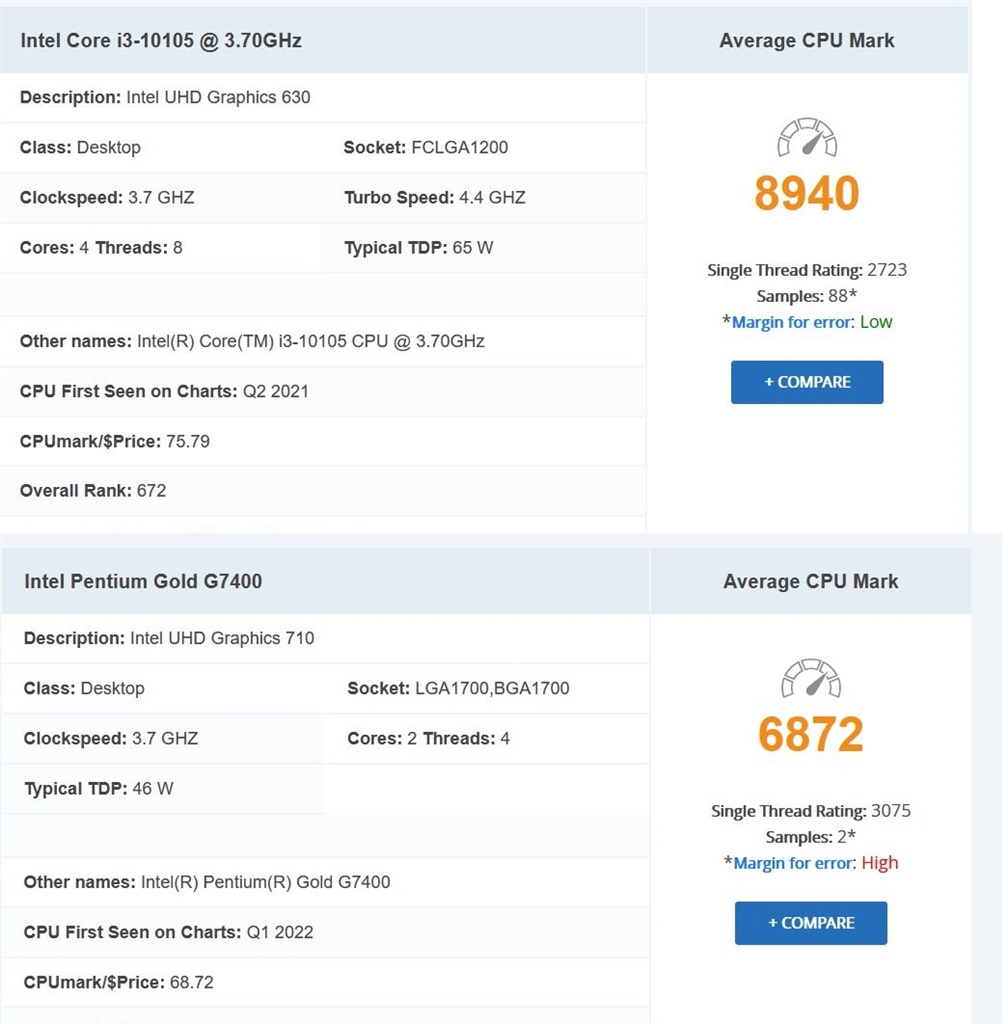
Task: Compare the Intel Core i3-10105 CPU
Action: 807,382
